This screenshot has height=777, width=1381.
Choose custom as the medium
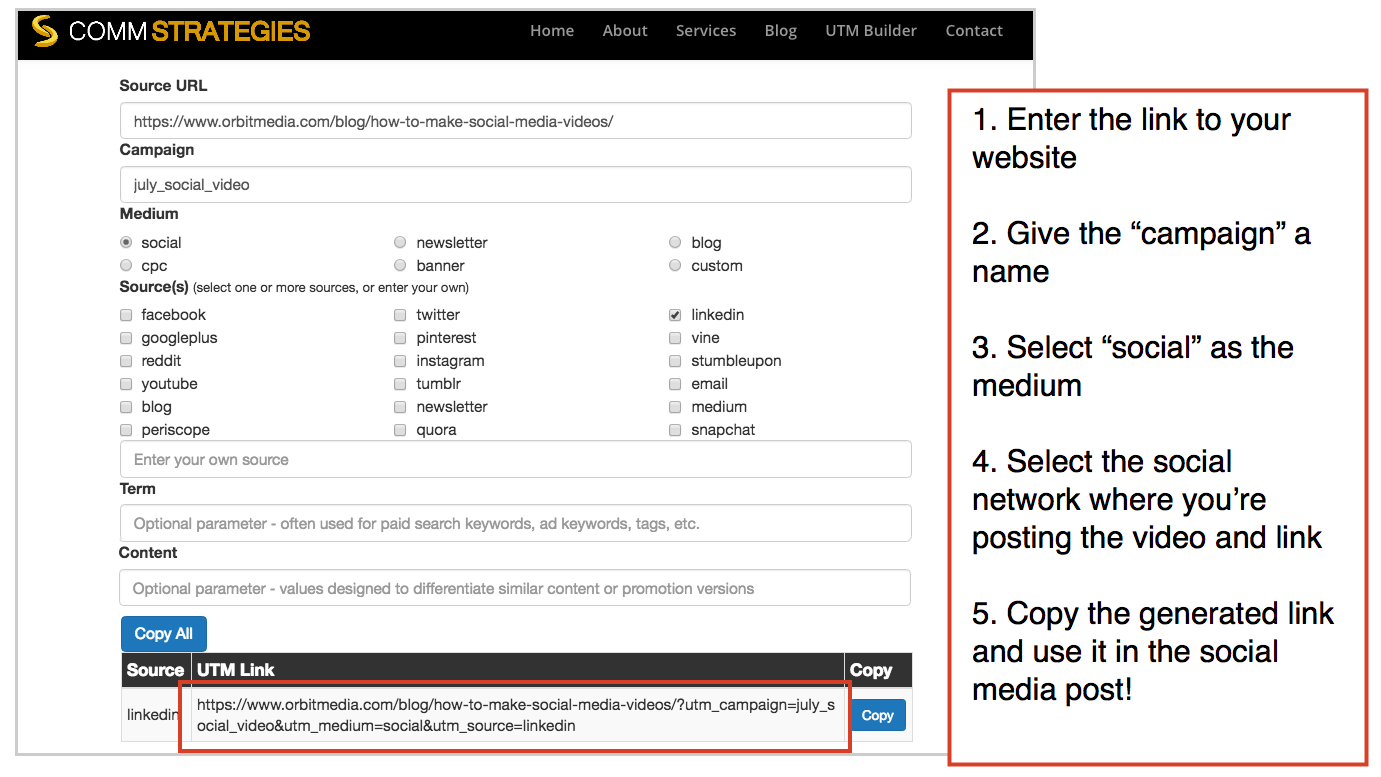675,266
